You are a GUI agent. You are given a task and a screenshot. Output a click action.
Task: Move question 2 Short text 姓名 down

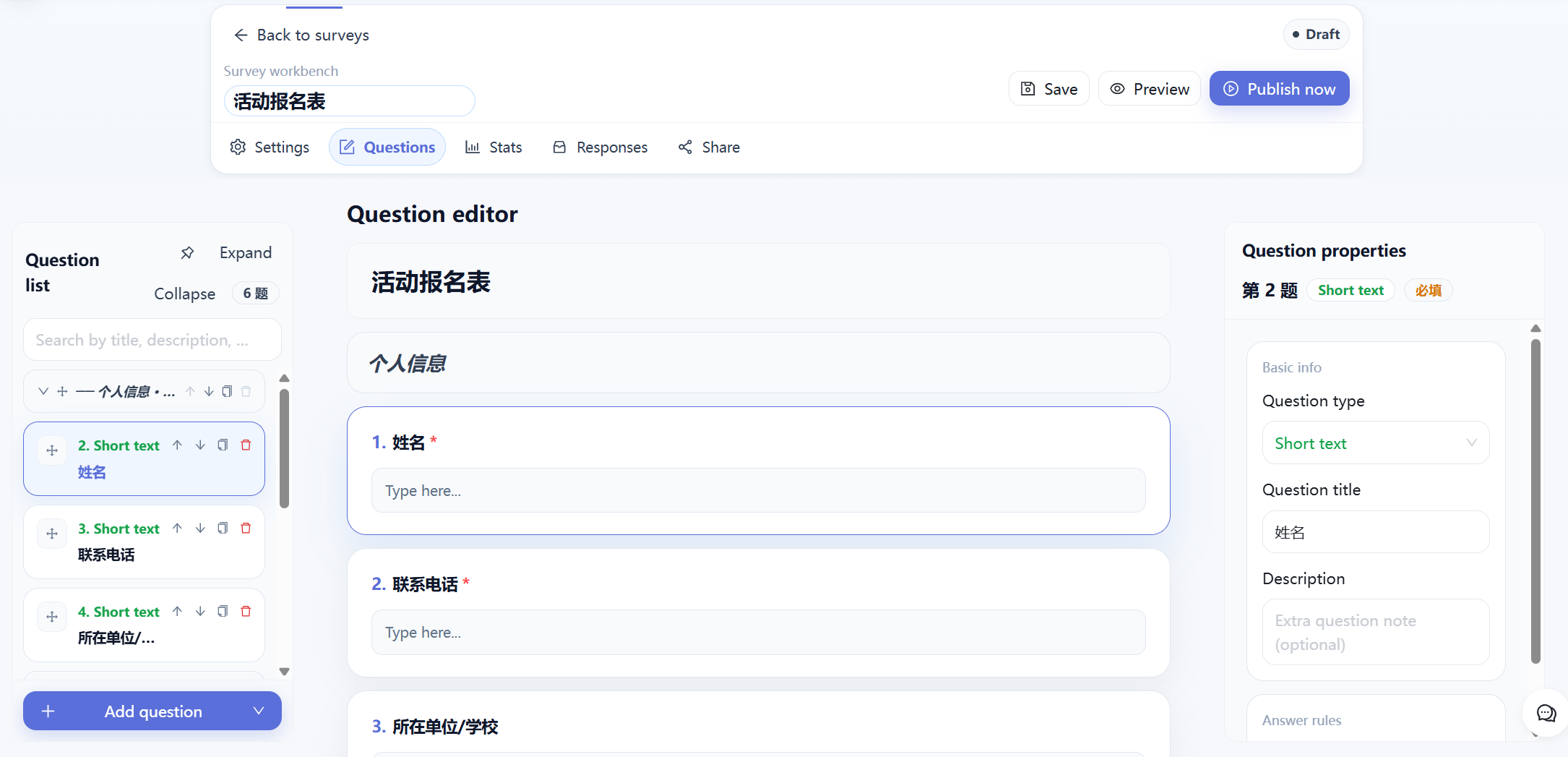point(200,445)
